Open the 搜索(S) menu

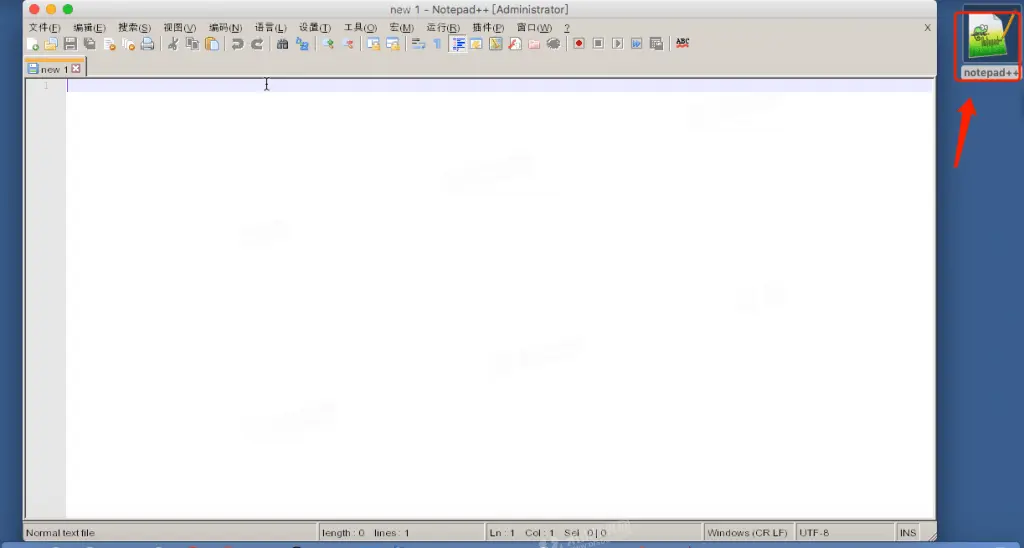click(135, 27)
